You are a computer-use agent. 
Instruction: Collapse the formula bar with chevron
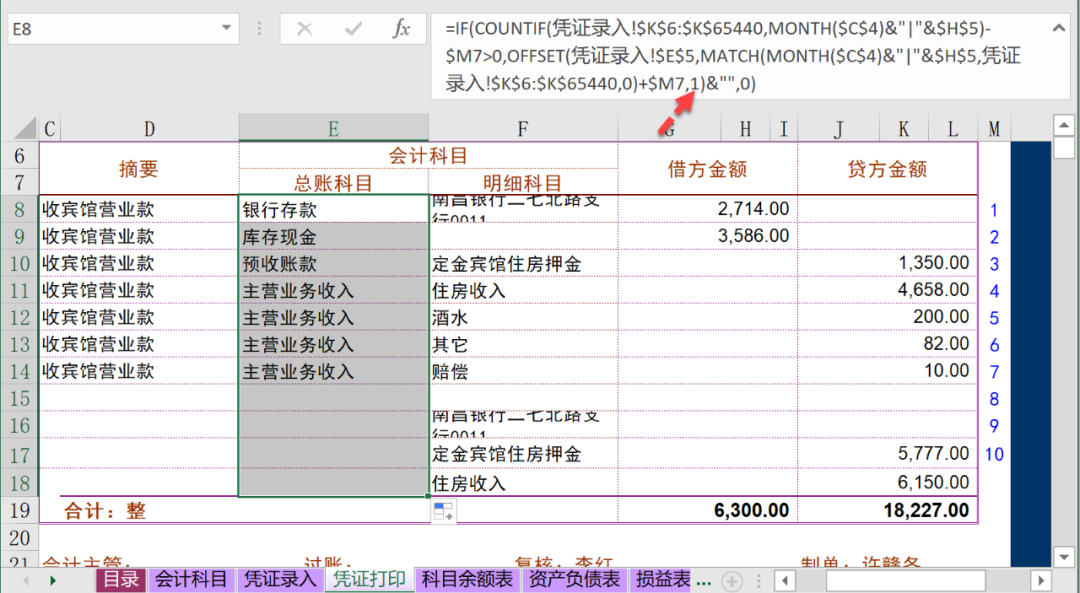1059,28
